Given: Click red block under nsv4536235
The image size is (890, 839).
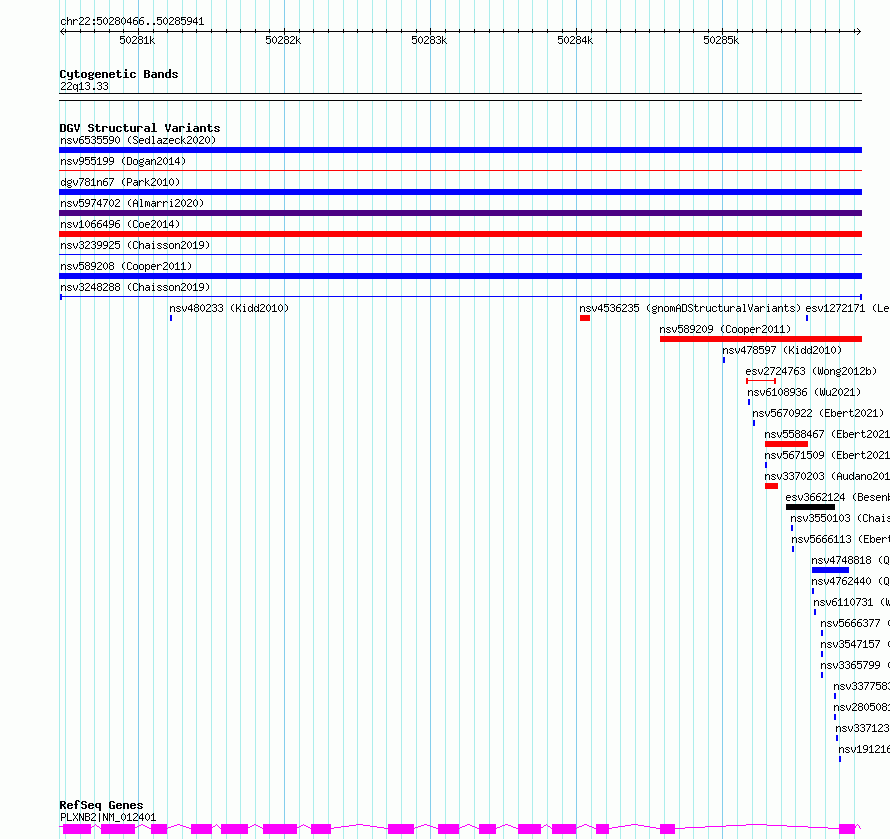Looking at the screenshot, I should (x=585, y=318).
